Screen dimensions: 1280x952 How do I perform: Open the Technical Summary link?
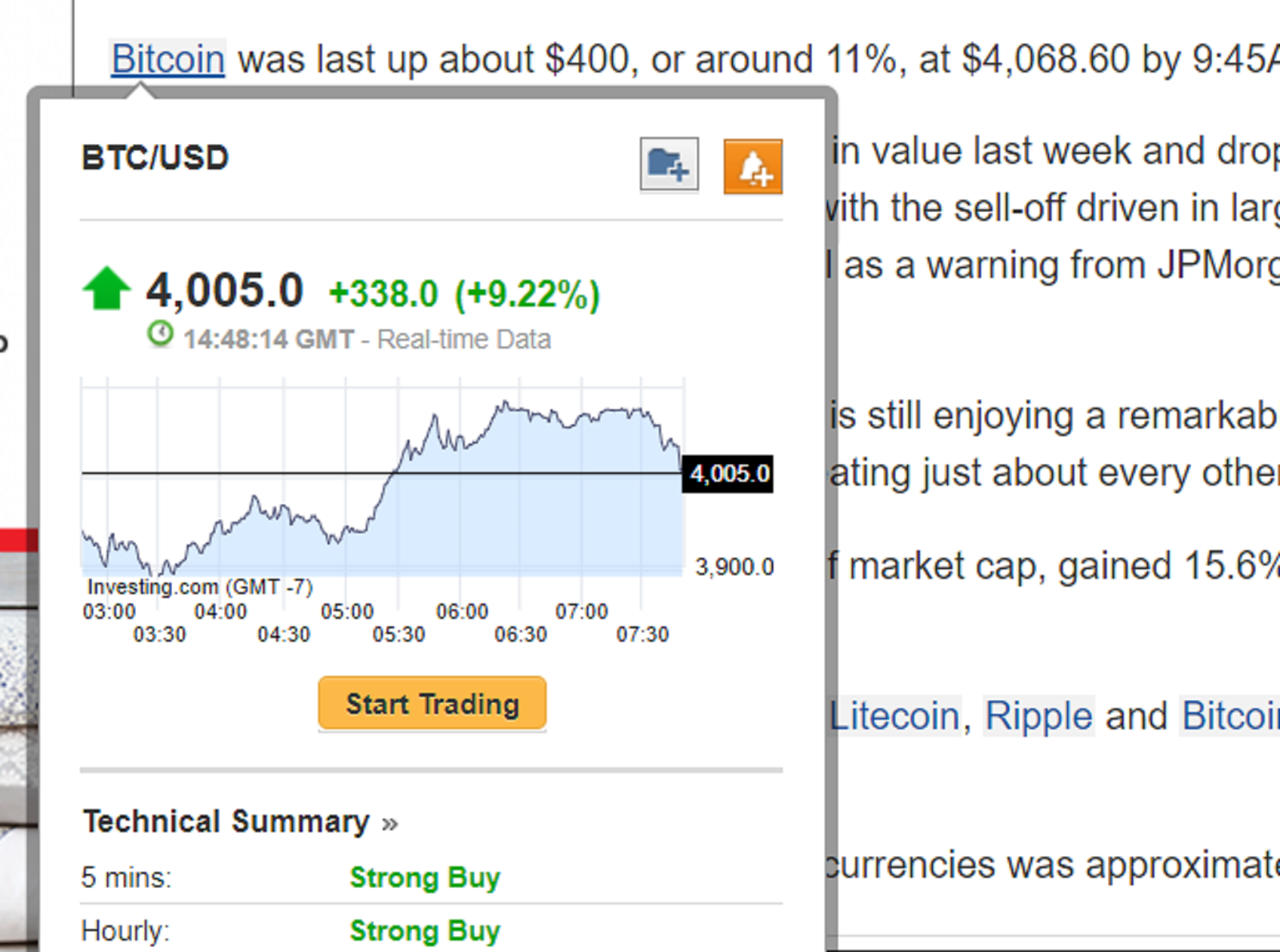226,822
